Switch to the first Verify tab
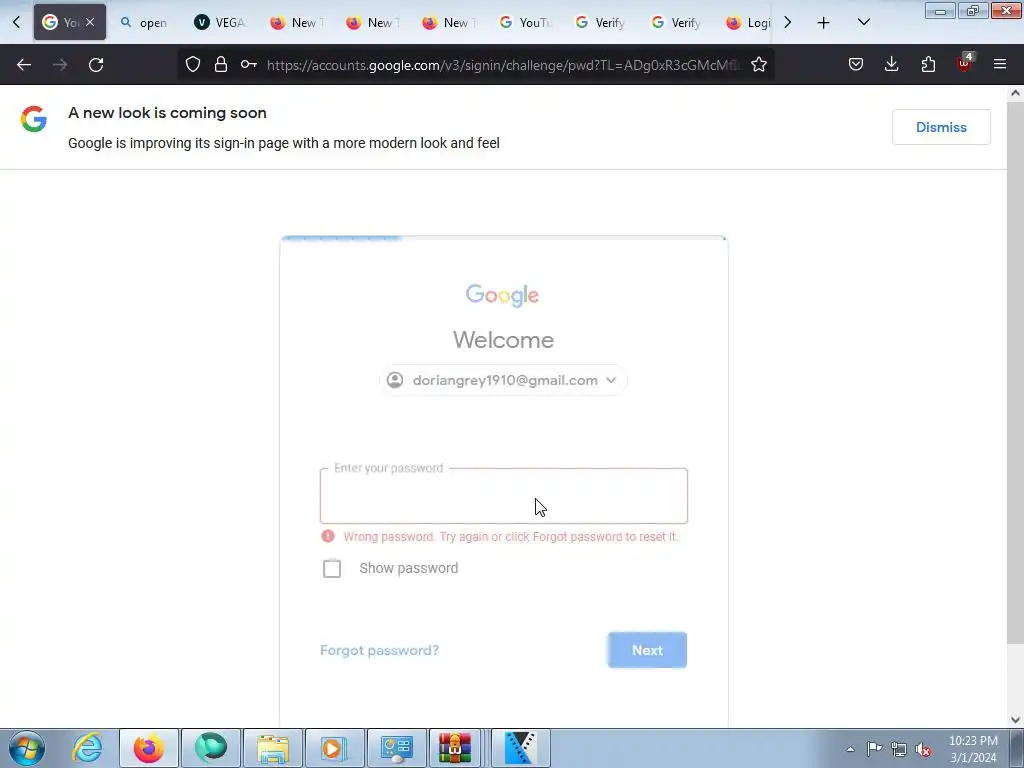The height and width of the screenshot is (768, 1024). (x=601, y=23)
